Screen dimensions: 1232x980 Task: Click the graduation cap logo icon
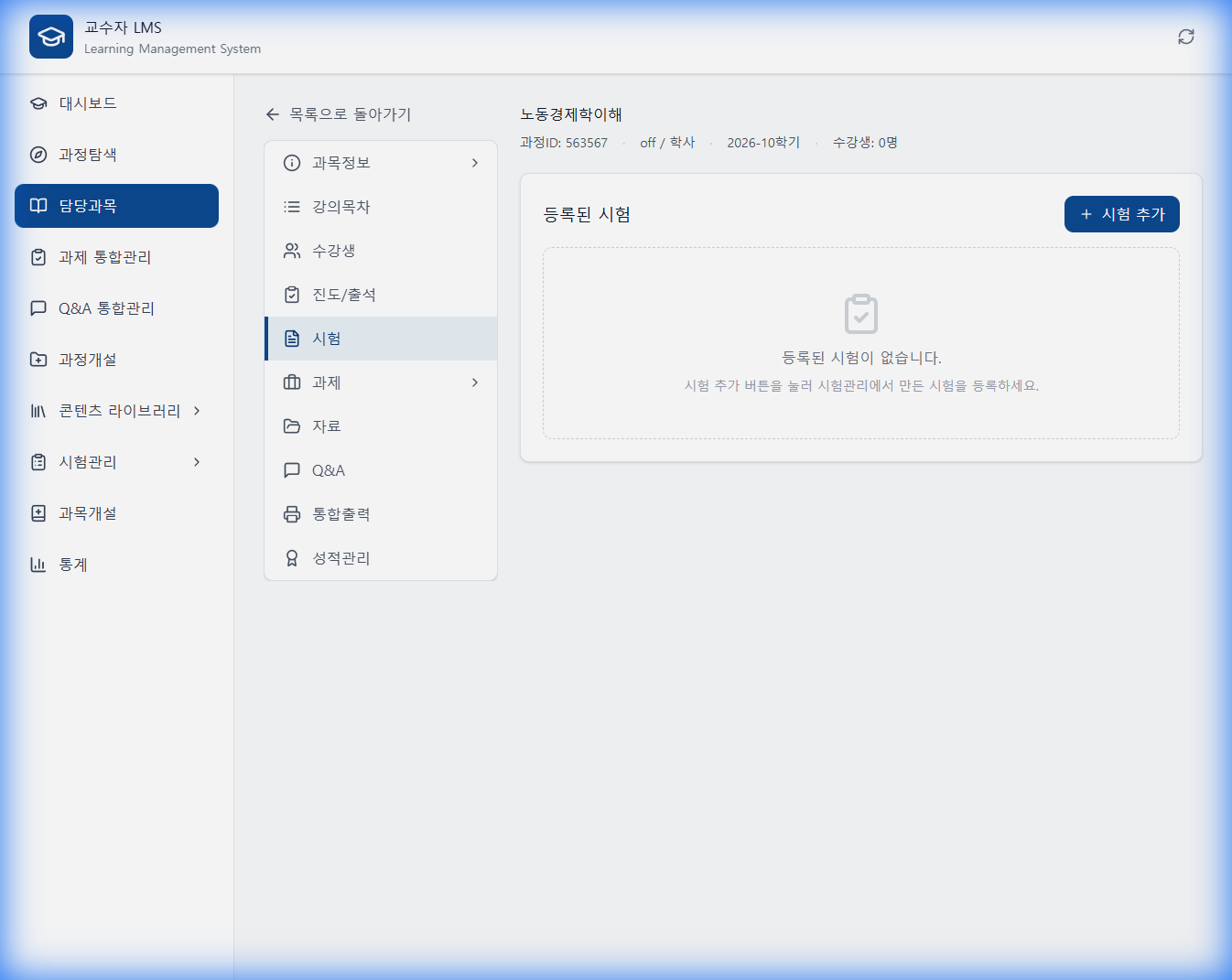[50, 37]
